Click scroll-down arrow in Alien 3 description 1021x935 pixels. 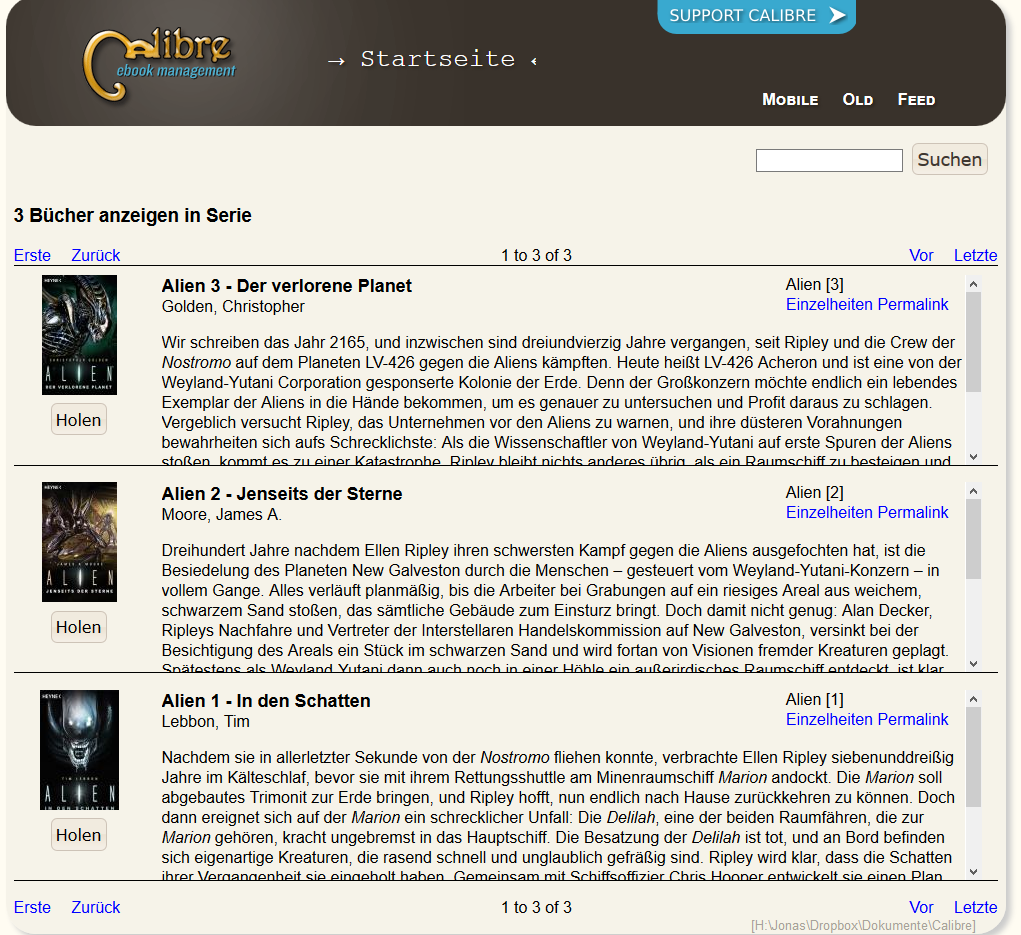pyautogui.click(x=973, y=456)
